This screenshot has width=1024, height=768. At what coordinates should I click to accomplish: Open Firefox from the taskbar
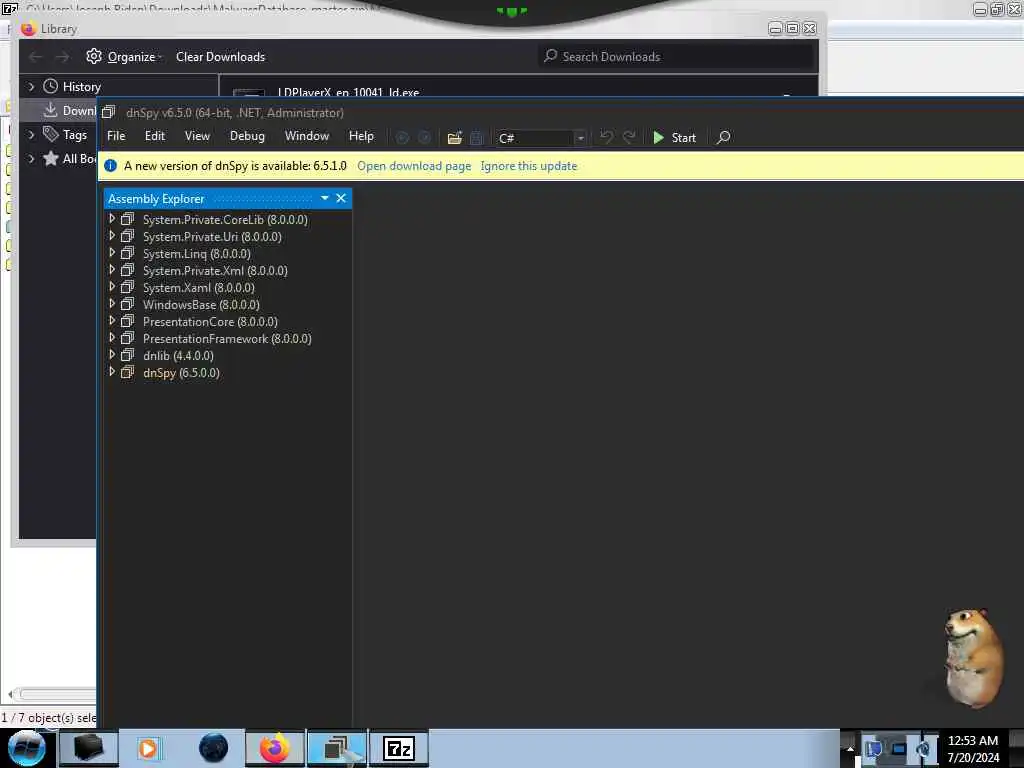tap(275, 748)
